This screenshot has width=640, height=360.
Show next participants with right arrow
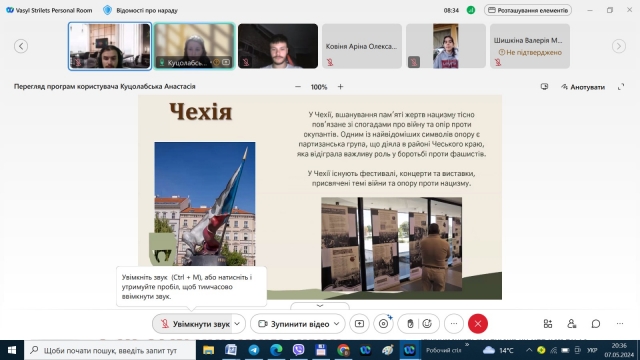(619, 46)
